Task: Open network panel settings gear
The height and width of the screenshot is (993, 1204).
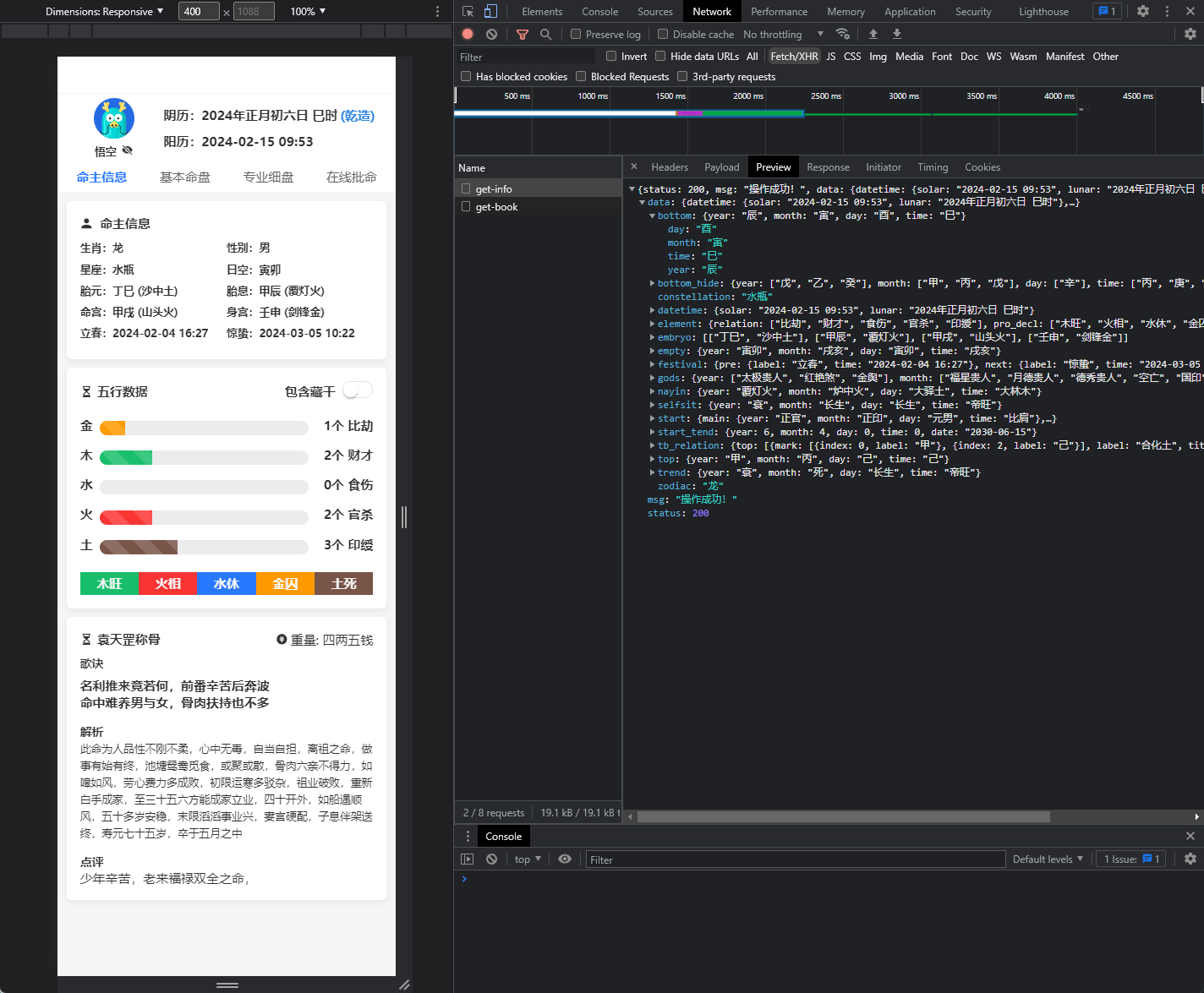Action: tap(1190, 34)
